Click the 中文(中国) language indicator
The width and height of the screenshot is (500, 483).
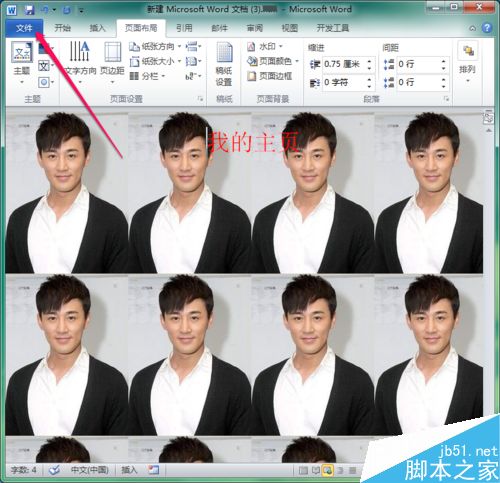pyautogui.click(x=89, y=470)
